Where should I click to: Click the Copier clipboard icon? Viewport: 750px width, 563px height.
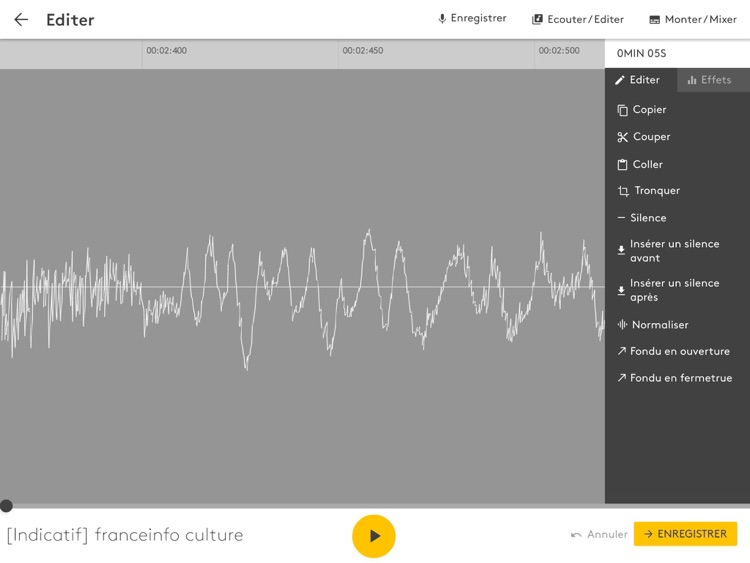622,110
